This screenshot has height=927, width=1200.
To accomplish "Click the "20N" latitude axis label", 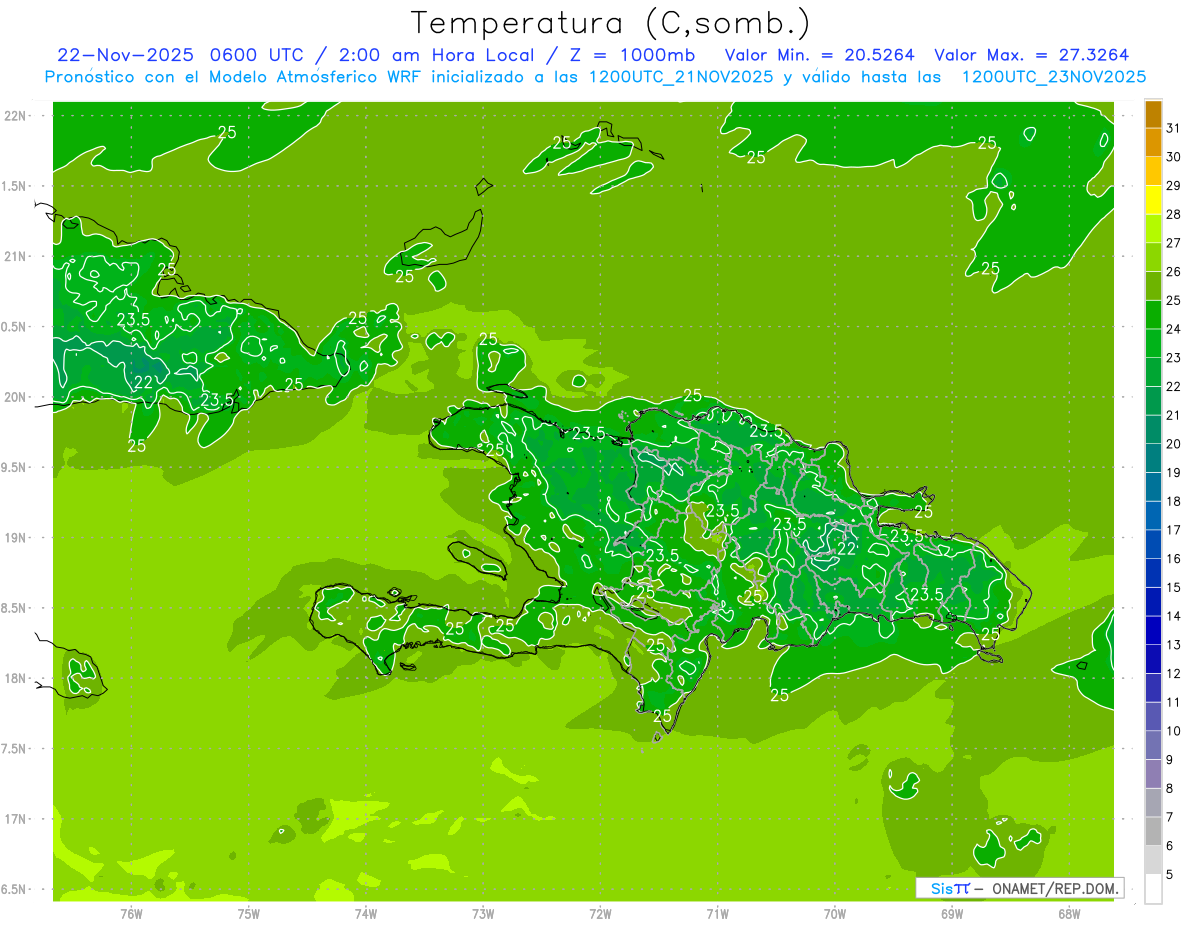I will coord(15,397).
